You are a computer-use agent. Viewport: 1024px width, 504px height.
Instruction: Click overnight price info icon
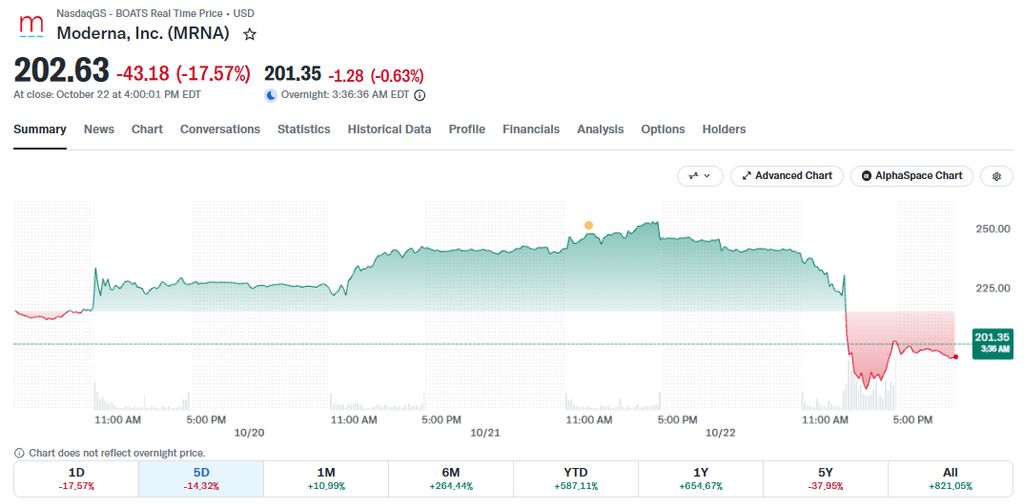point(420,95)
